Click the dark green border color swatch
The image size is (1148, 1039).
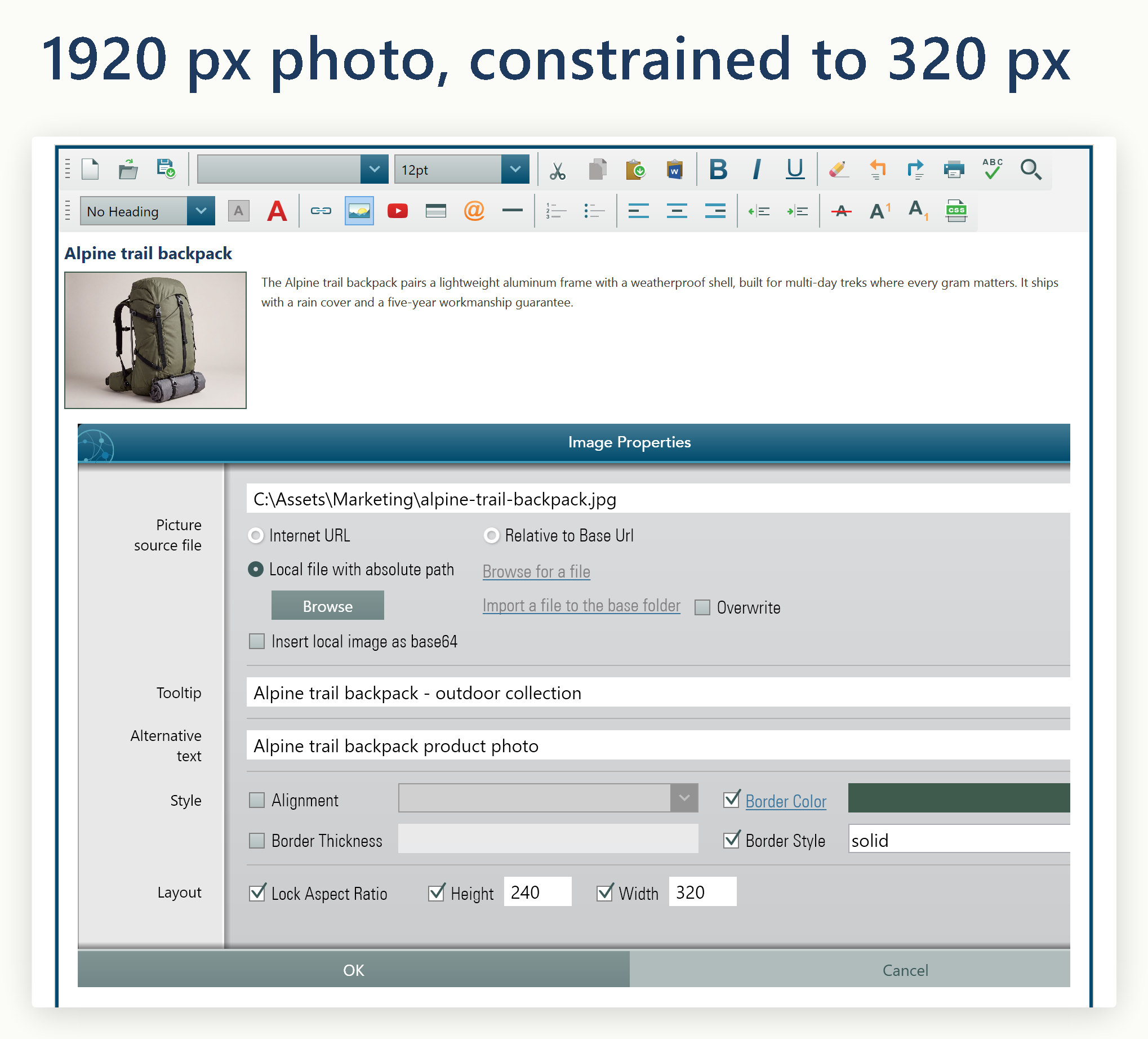(x=959, y=798)
